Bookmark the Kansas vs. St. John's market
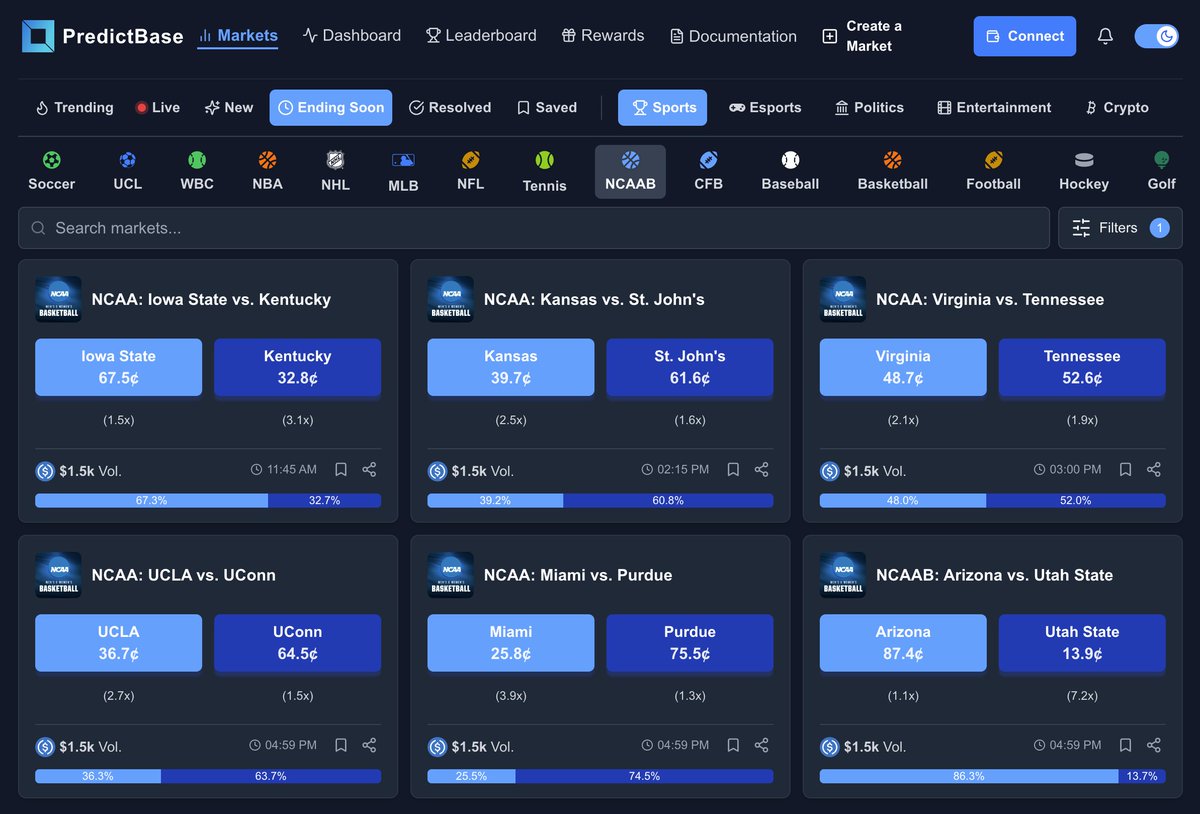The height and width of the screenshot is (814, 1200). [733, 469]
